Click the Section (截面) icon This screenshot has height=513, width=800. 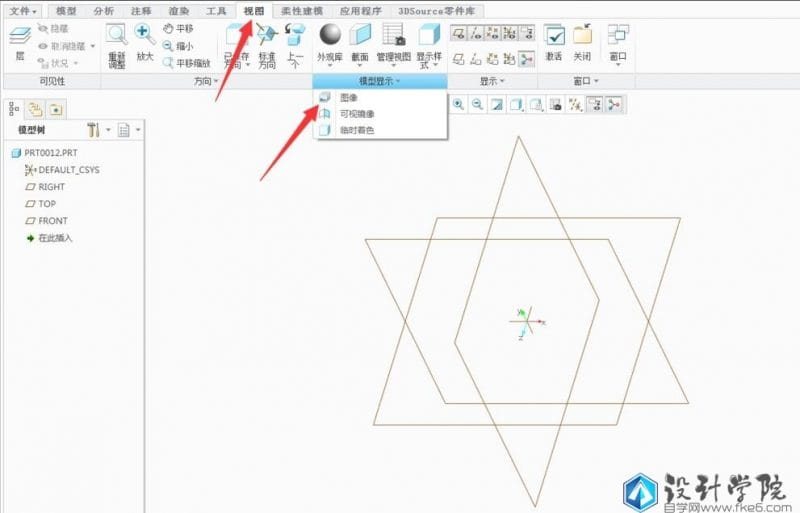[360, 35]
